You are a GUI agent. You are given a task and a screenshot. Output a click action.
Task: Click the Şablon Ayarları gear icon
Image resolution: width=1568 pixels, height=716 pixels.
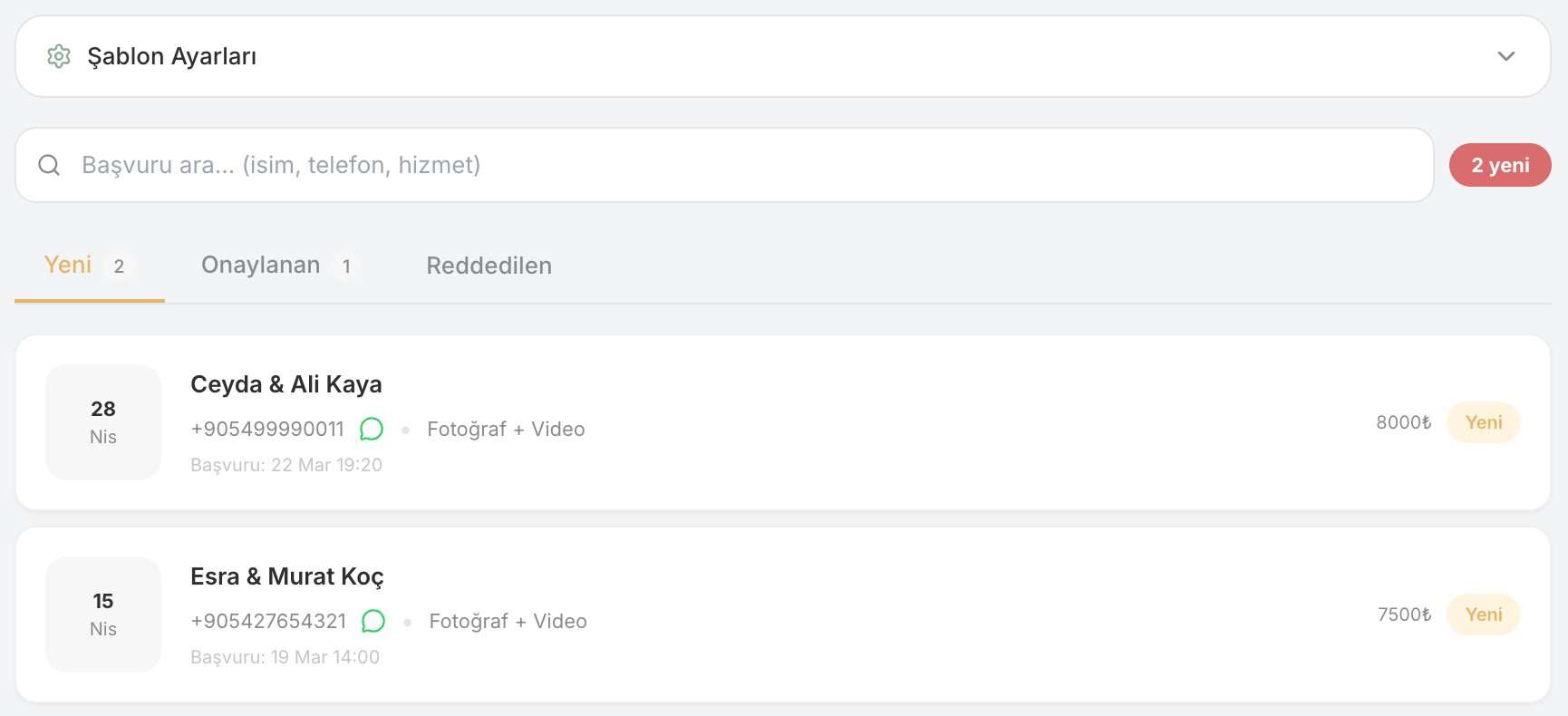59,56
